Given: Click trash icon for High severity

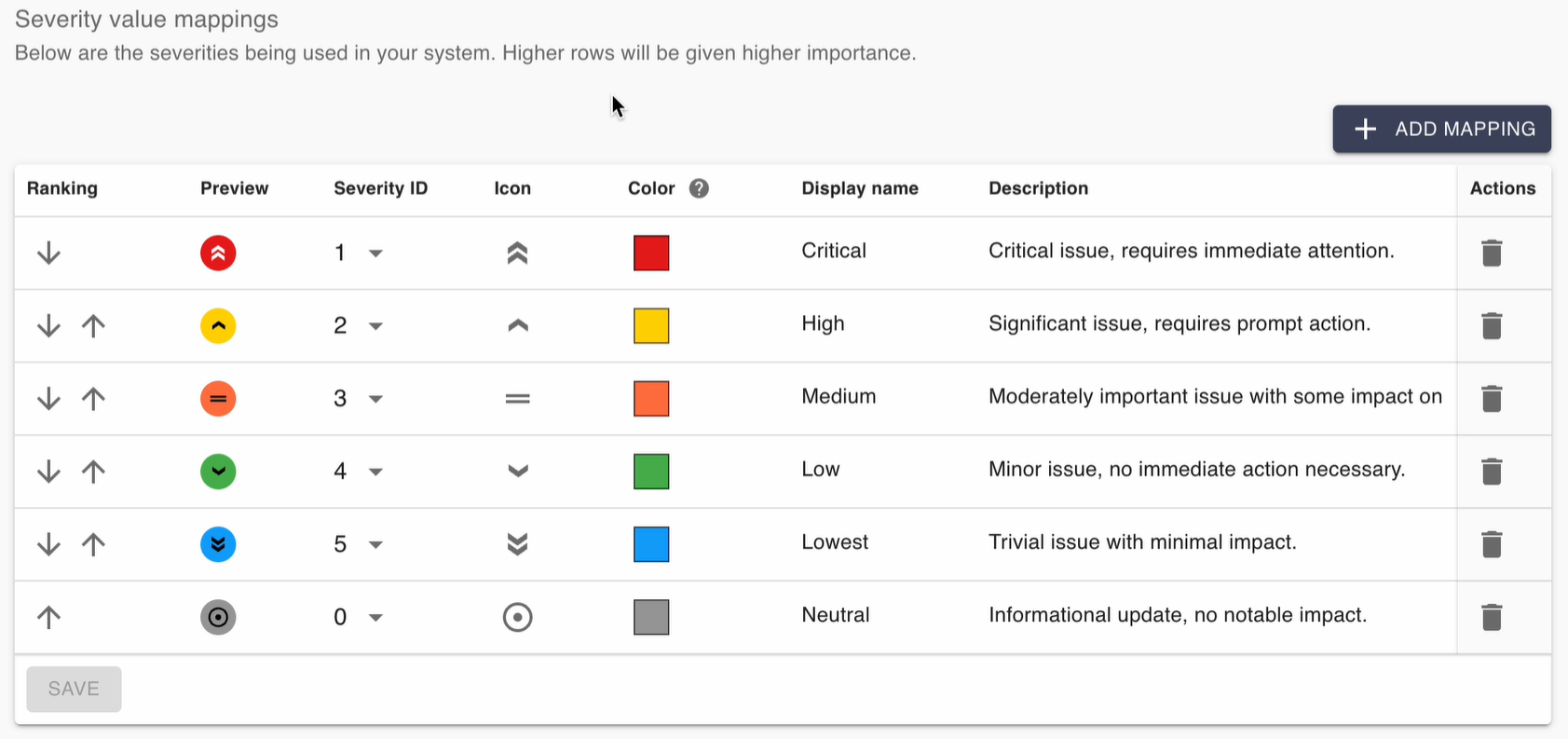Looking at the screenshot, I should point(1492,325).
